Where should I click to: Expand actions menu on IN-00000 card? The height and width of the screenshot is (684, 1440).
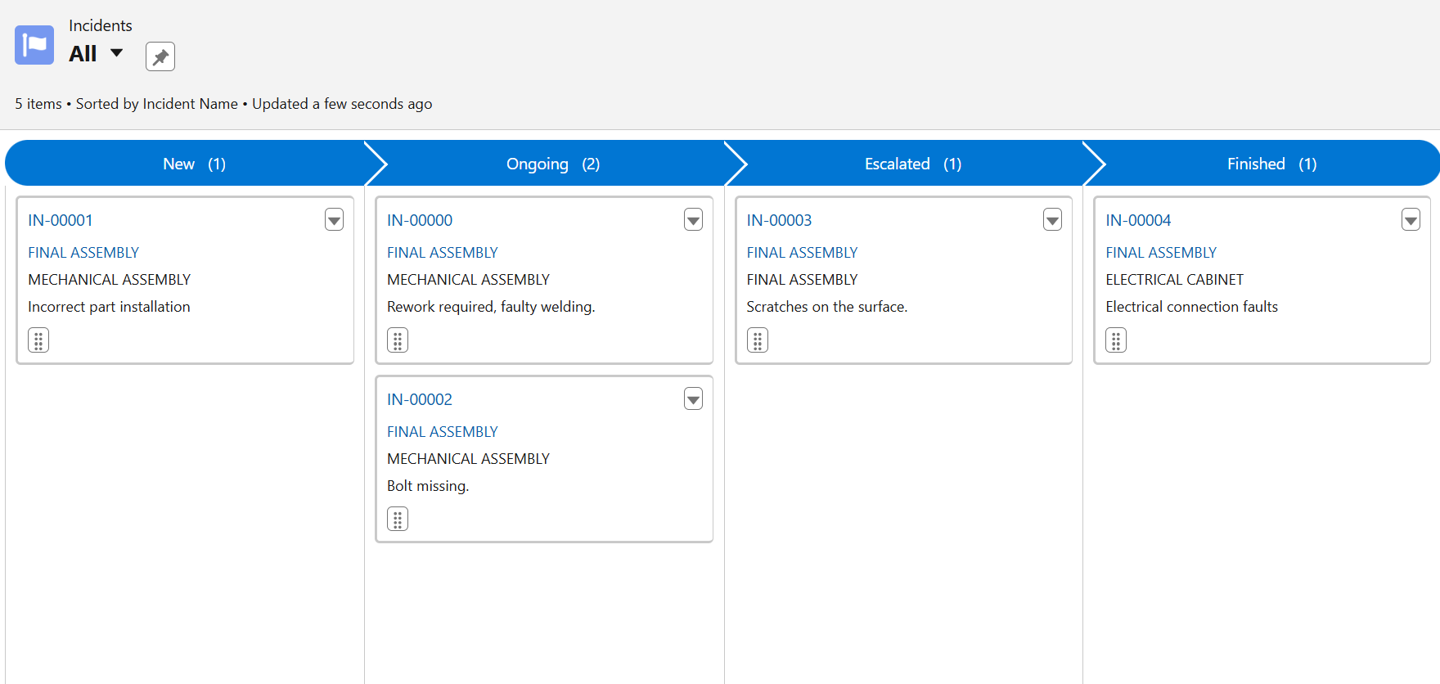[x=693, y=220]
